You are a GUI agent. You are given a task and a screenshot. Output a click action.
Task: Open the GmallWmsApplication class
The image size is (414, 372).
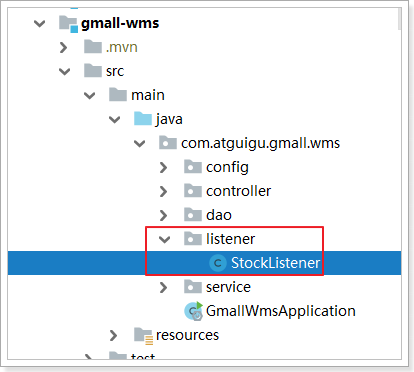[281, 311]
